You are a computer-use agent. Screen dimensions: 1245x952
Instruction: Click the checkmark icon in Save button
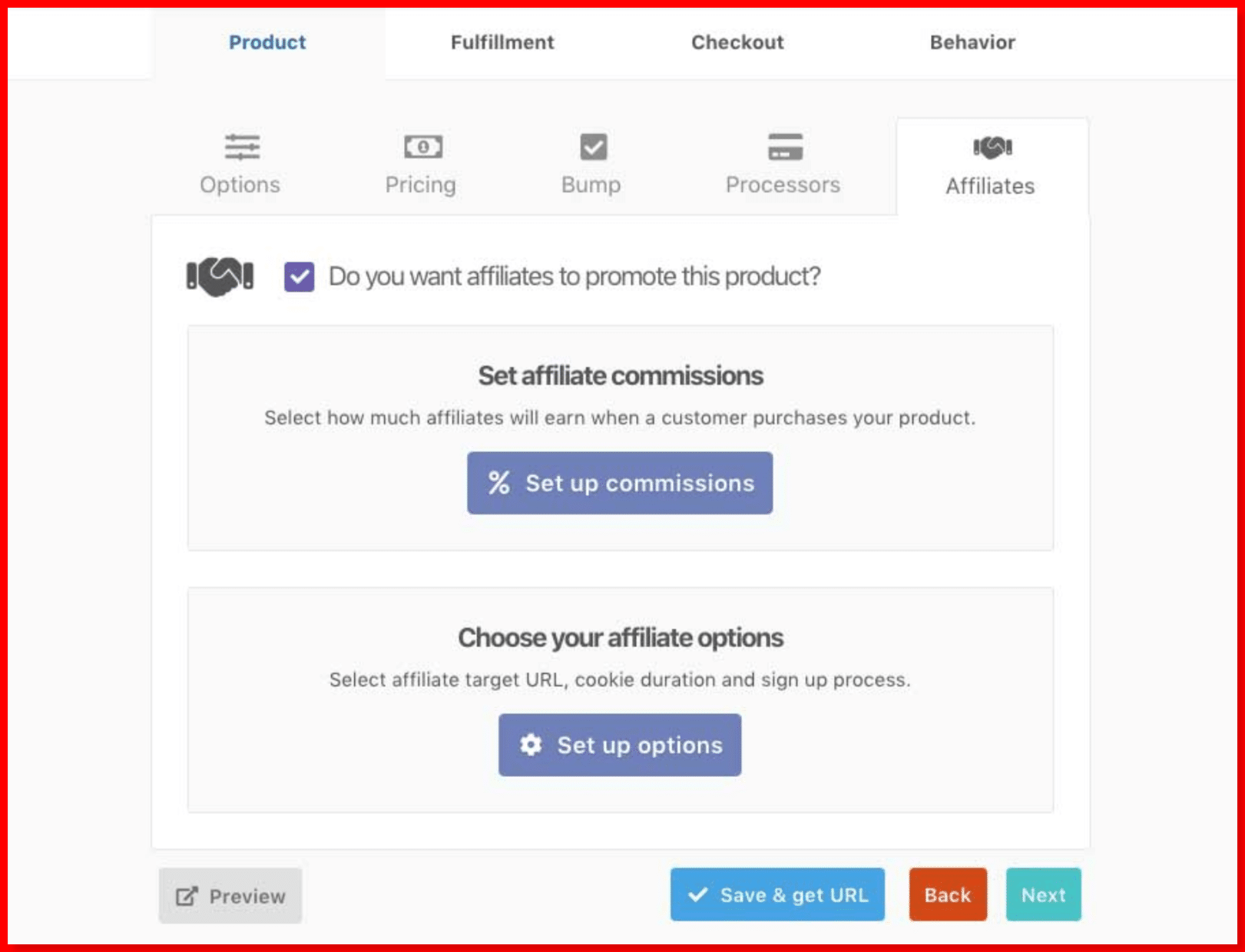(697, 894)
